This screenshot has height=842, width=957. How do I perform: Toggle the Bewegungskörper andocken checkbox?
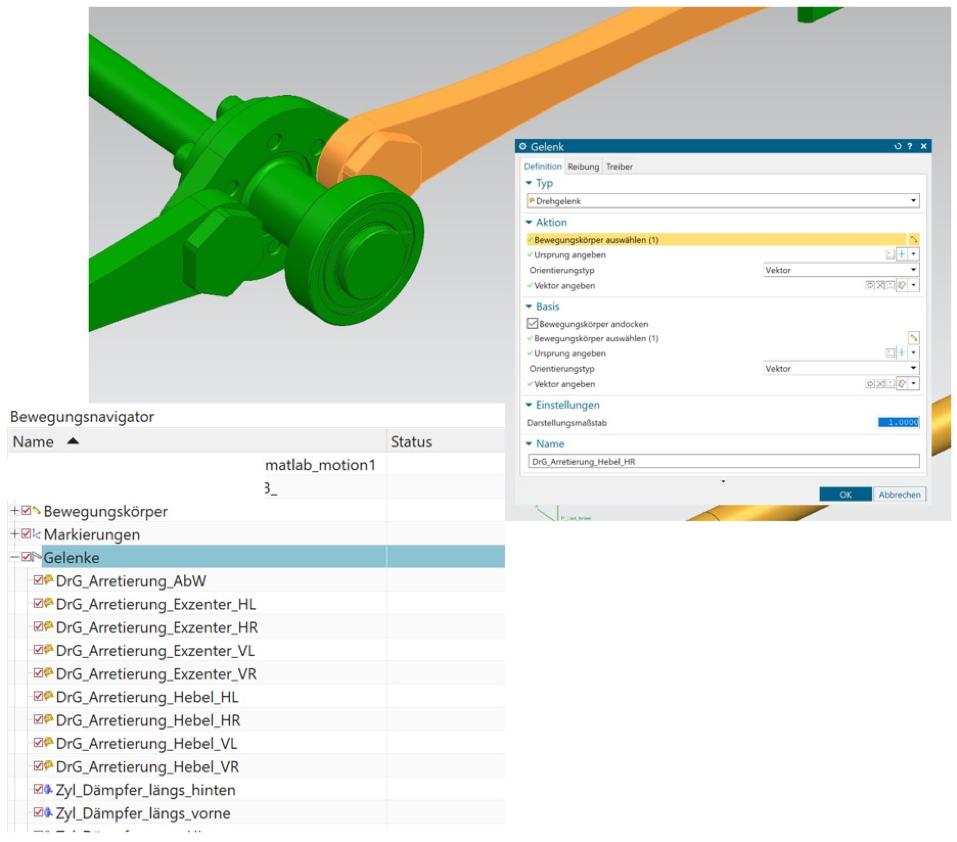(532, 323)
